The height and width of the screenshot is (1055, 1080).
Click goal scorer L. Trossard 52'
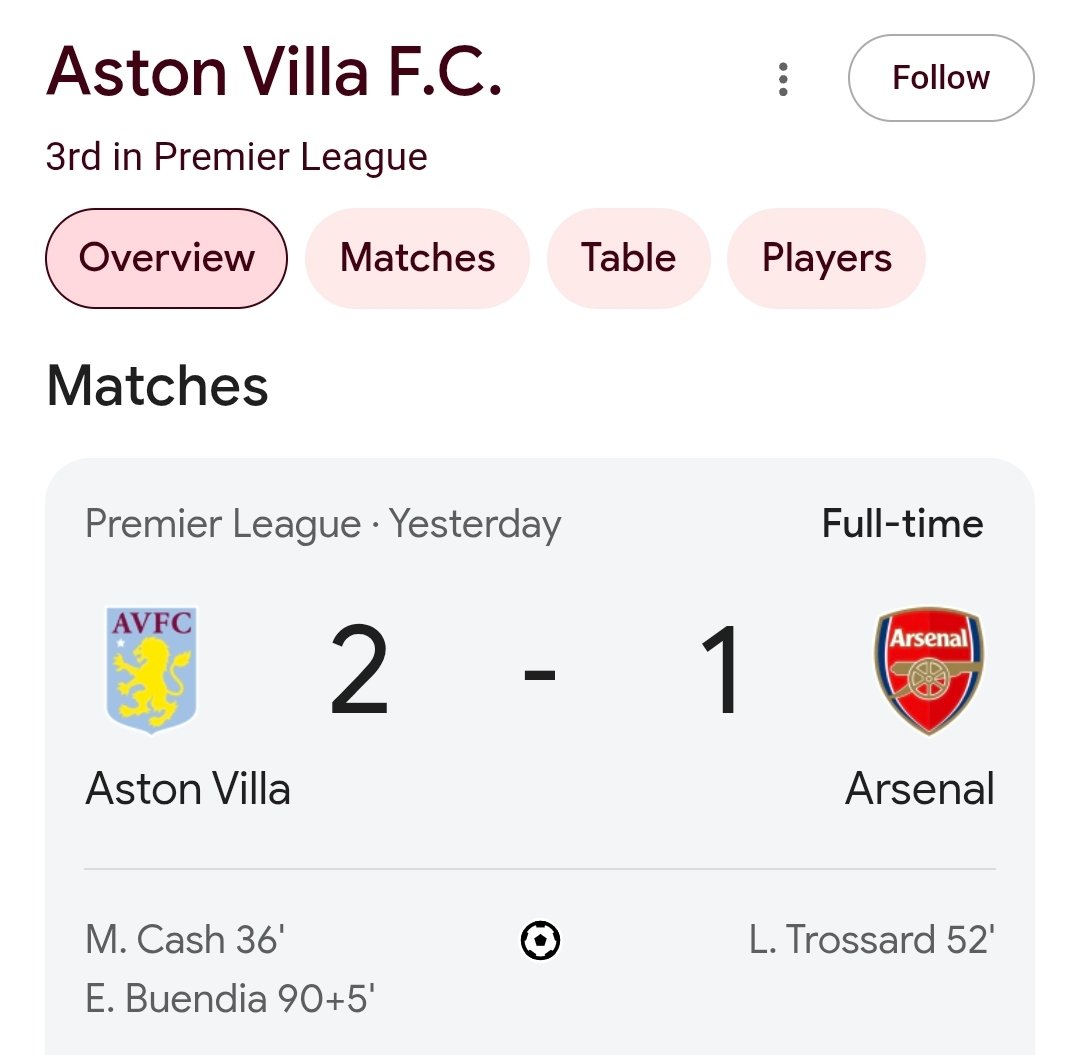coord(871,940)
